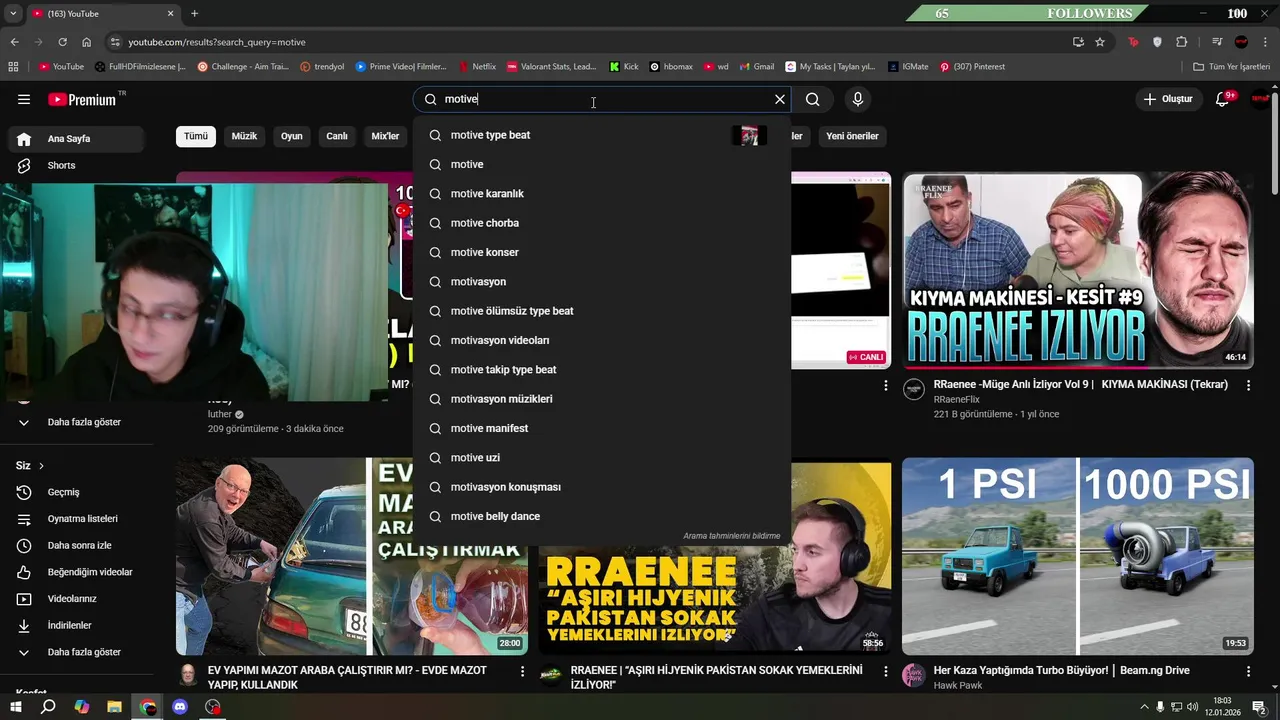This screenshot has height=720, width=1280.
Task: Open Windows Start menu
Action: point(15,707)
